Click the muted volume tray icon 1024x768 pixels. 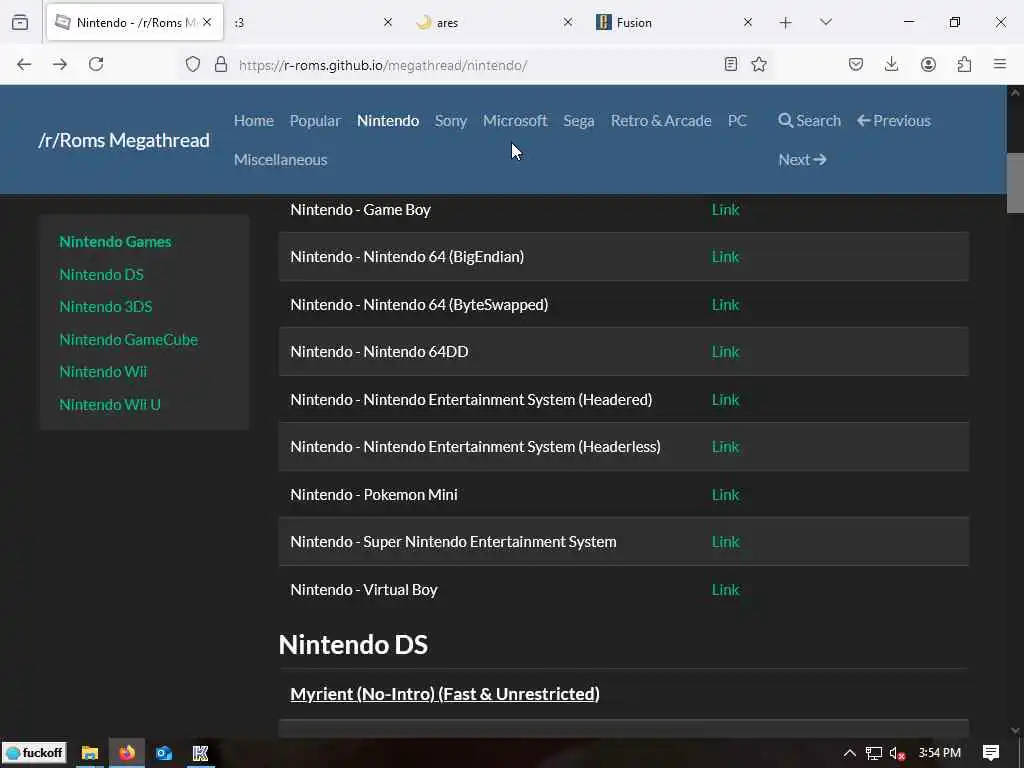(x=897, y=753)
